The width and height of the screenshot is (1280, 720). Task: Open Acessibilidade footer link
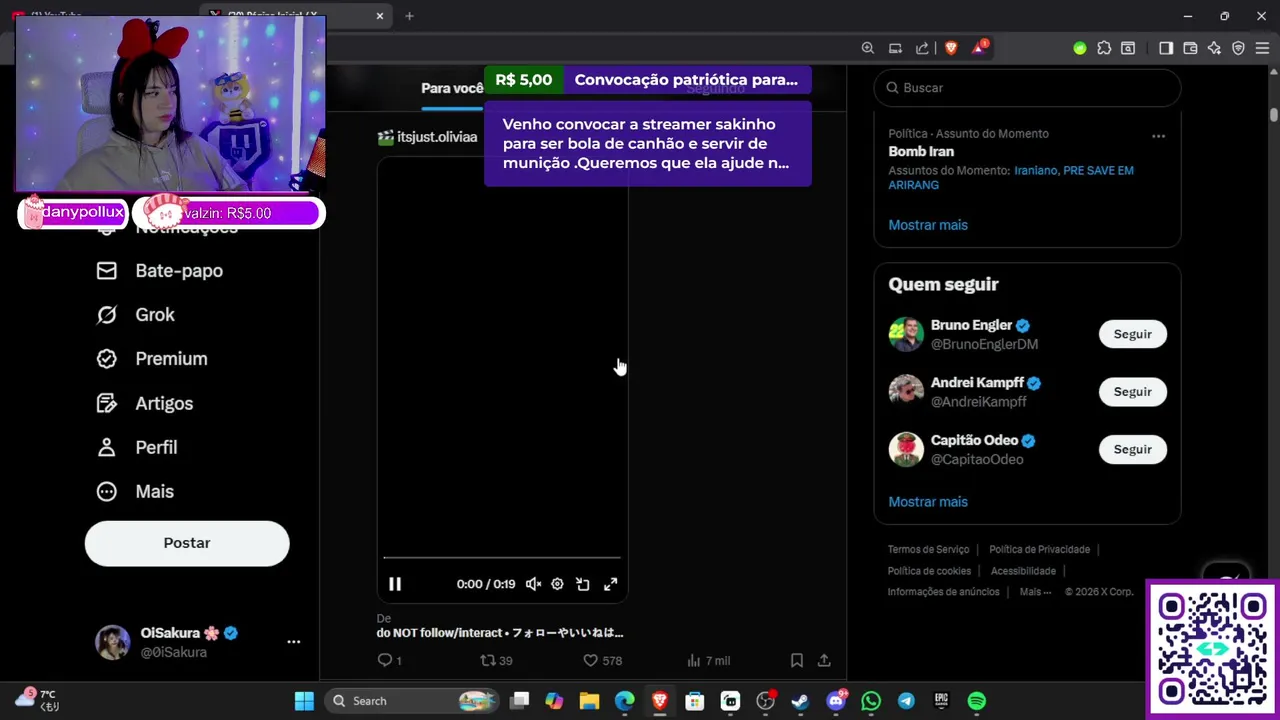pos(1023,571)
